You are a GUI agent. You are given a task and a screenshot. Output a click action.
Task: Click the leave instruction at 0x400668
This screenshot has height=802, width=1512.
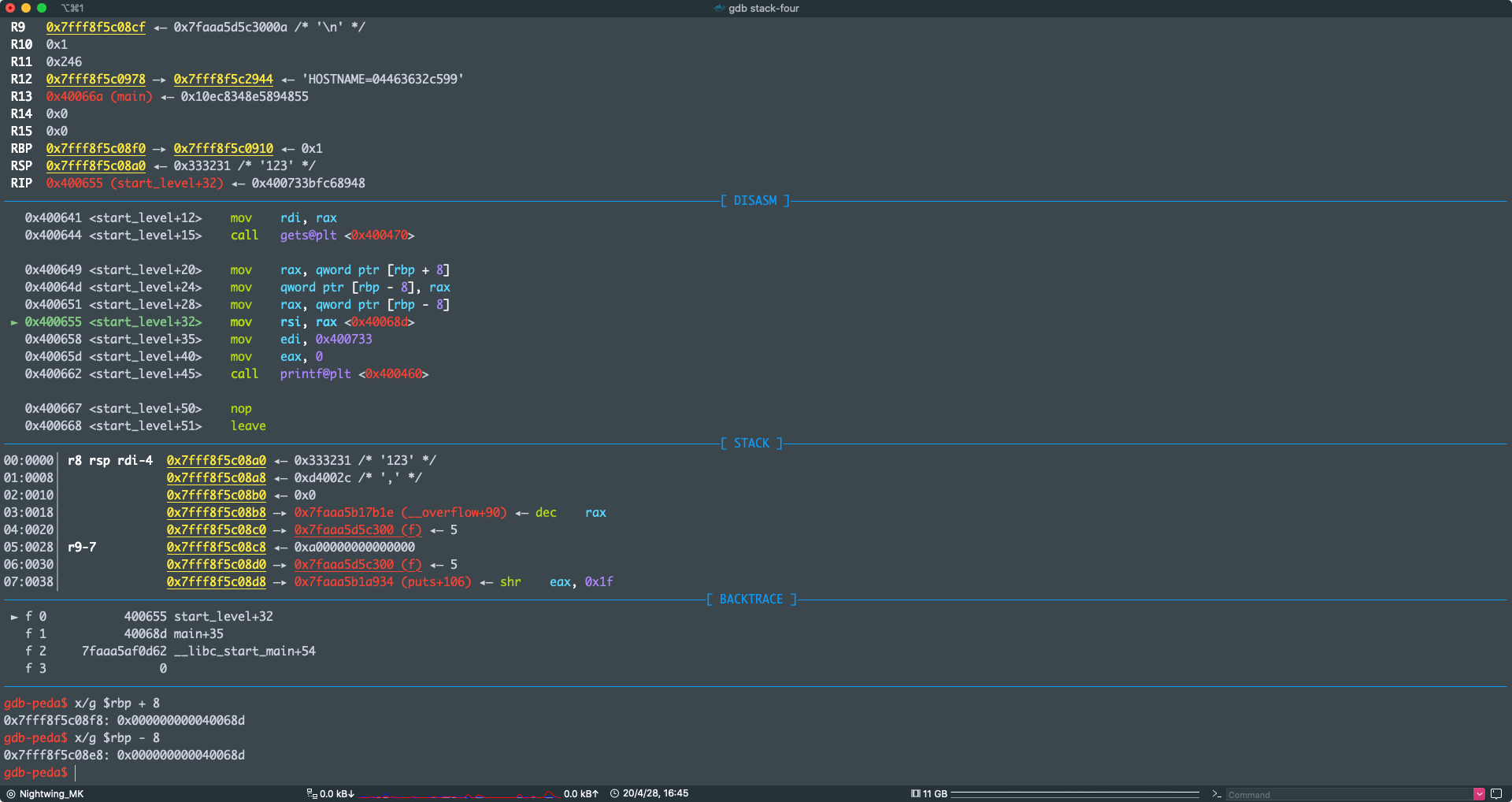coord(248,426)
